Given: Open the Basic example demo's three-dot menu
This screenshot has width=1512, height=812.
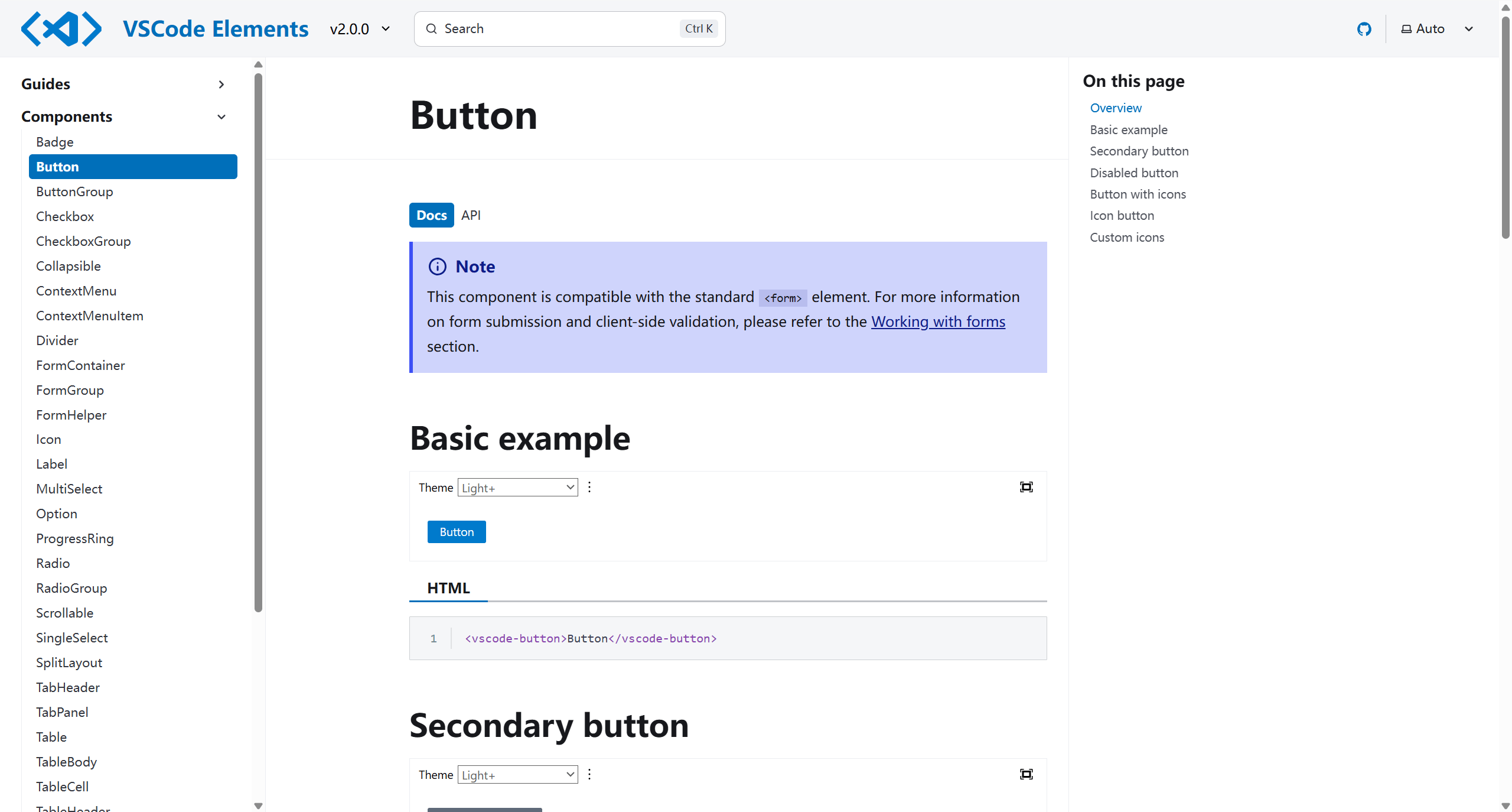Looking at the screenshot, I should click(589, 487).
